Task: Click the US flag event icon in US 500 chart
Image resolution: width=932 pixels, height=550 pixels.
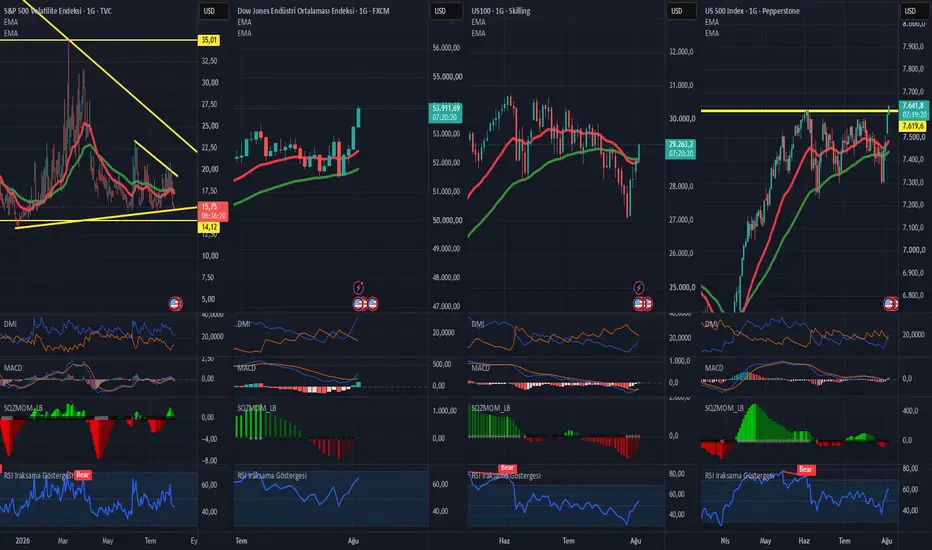Action: coord(890,304)
